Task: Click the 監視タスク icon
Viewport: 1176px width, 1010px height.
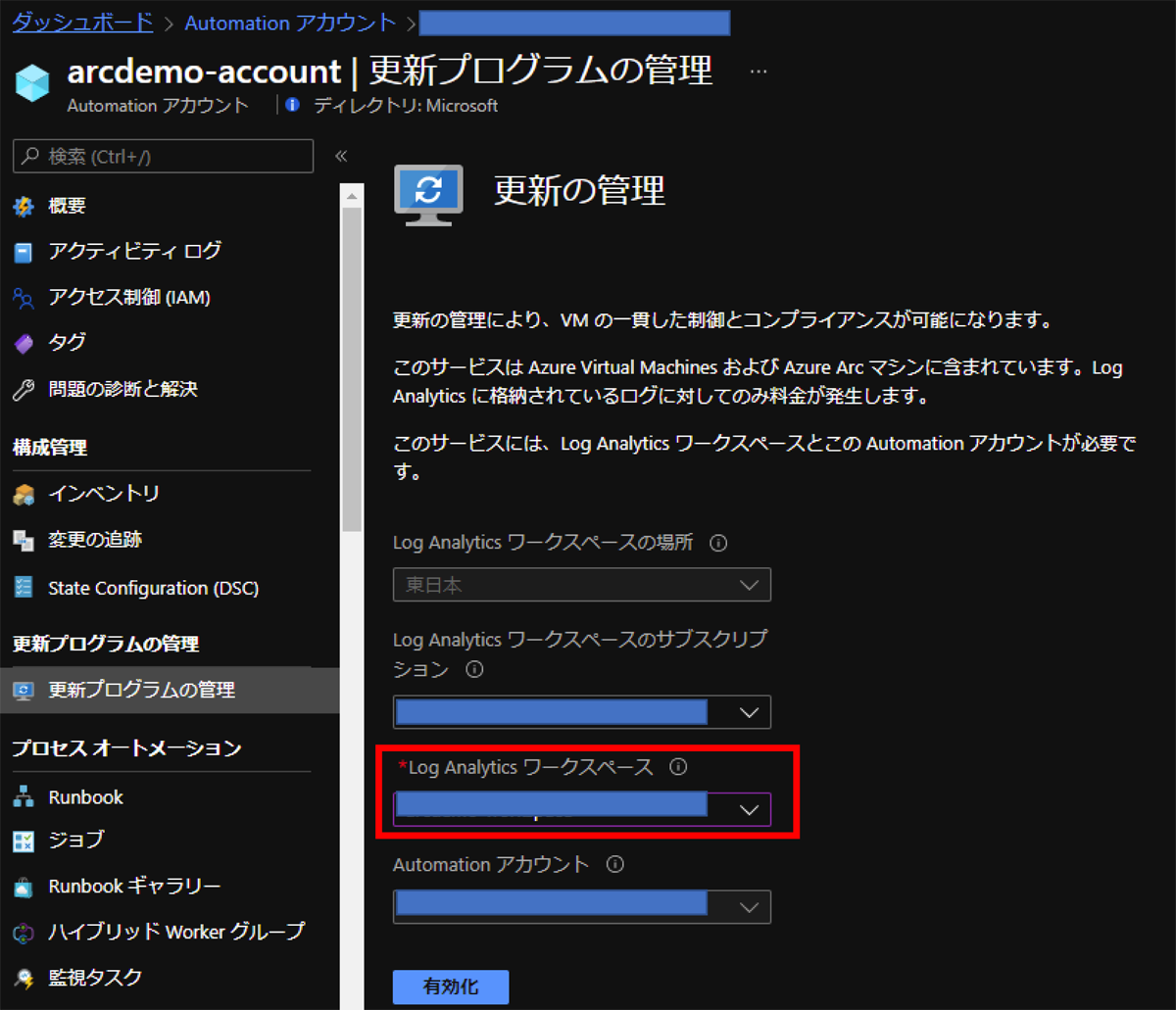Action: pos(24,978)
